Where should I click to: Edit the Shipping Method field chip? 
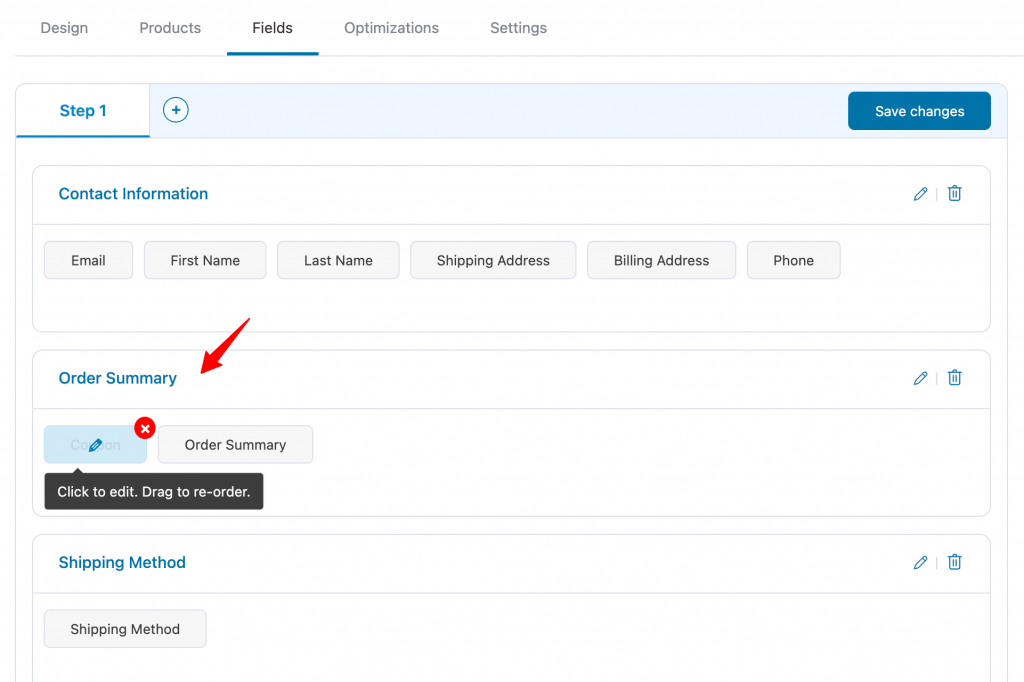pyautogui.click(x=125, y=629)
